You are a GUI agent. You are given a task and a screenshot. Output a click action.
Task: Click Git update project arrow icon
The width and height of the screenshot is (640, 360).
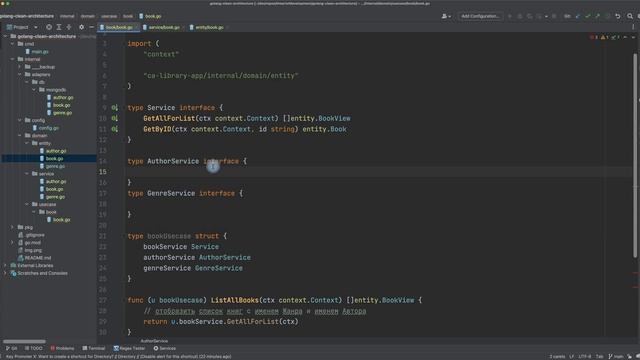[x=578, y=16]
